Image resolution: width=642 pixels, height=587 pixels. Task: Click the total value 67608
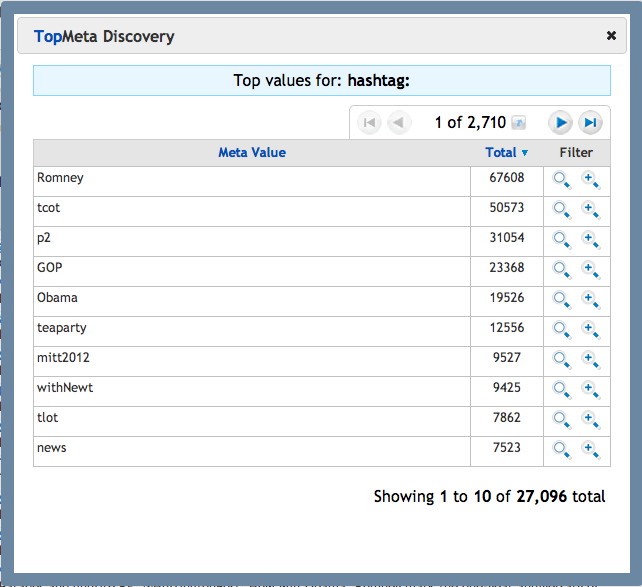point(507,178)
